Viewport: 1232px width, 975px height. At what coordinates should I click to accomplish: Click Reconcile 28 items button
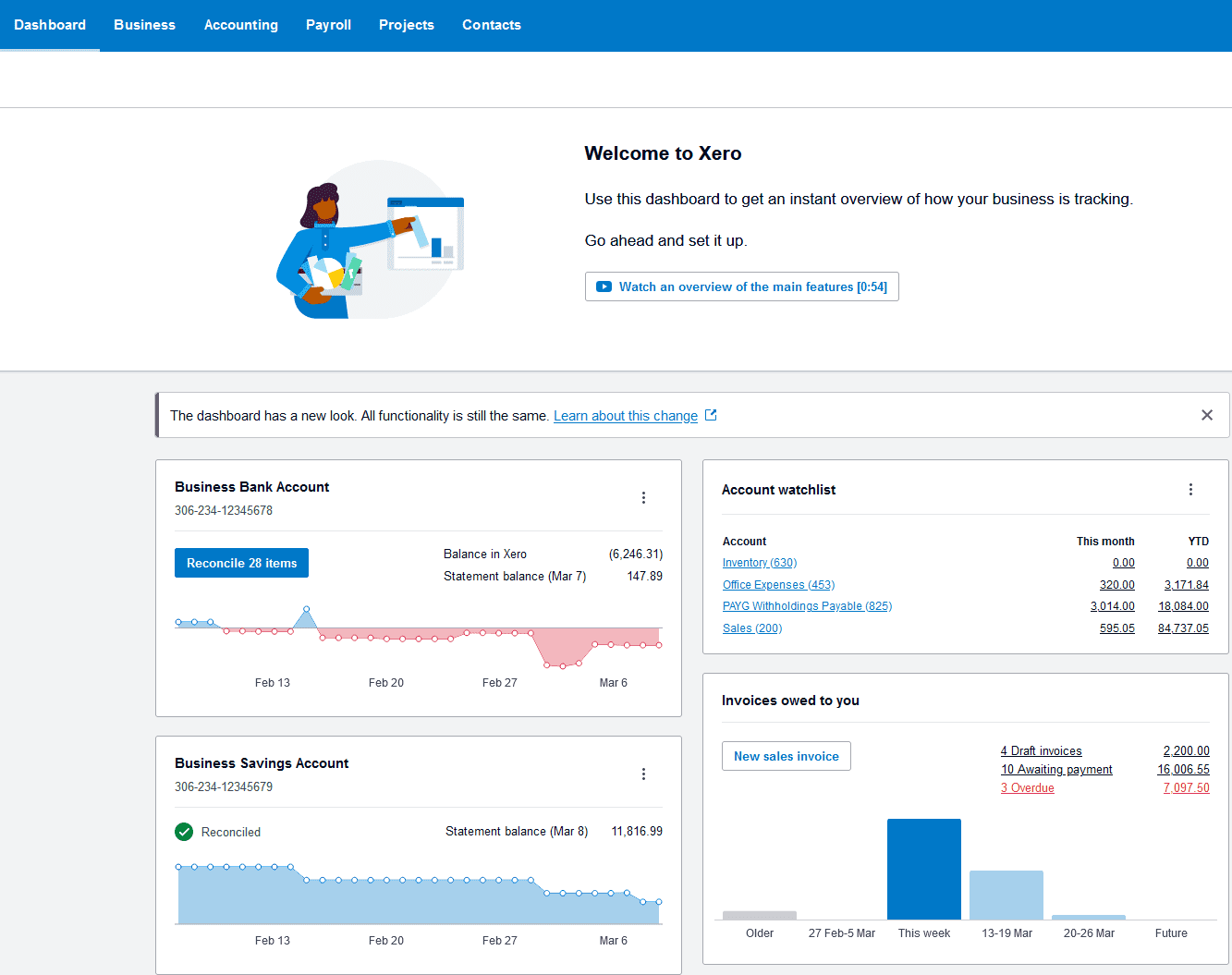(x=242, y=563)
